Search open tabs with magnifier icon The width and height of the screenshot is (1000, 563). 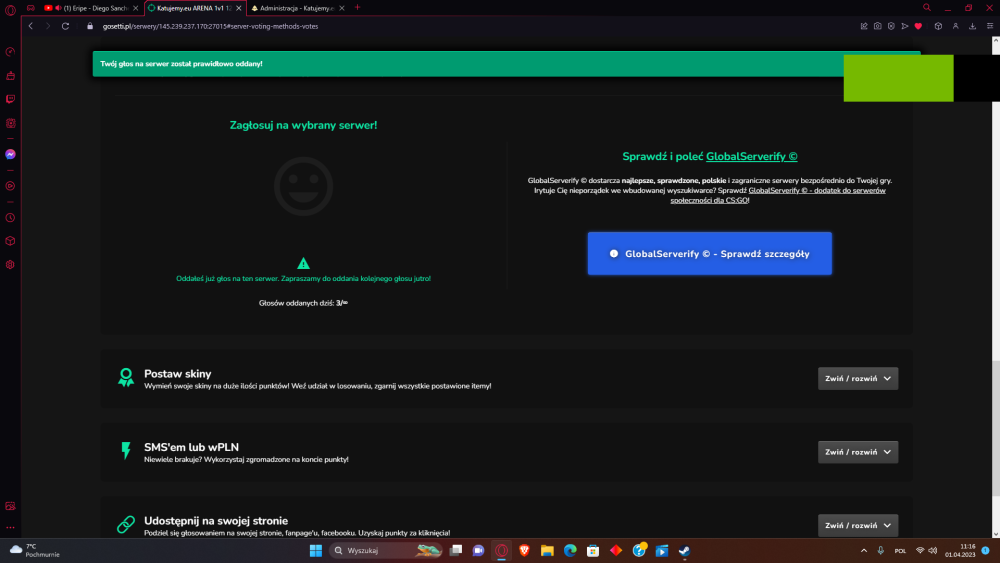point(927,8)
